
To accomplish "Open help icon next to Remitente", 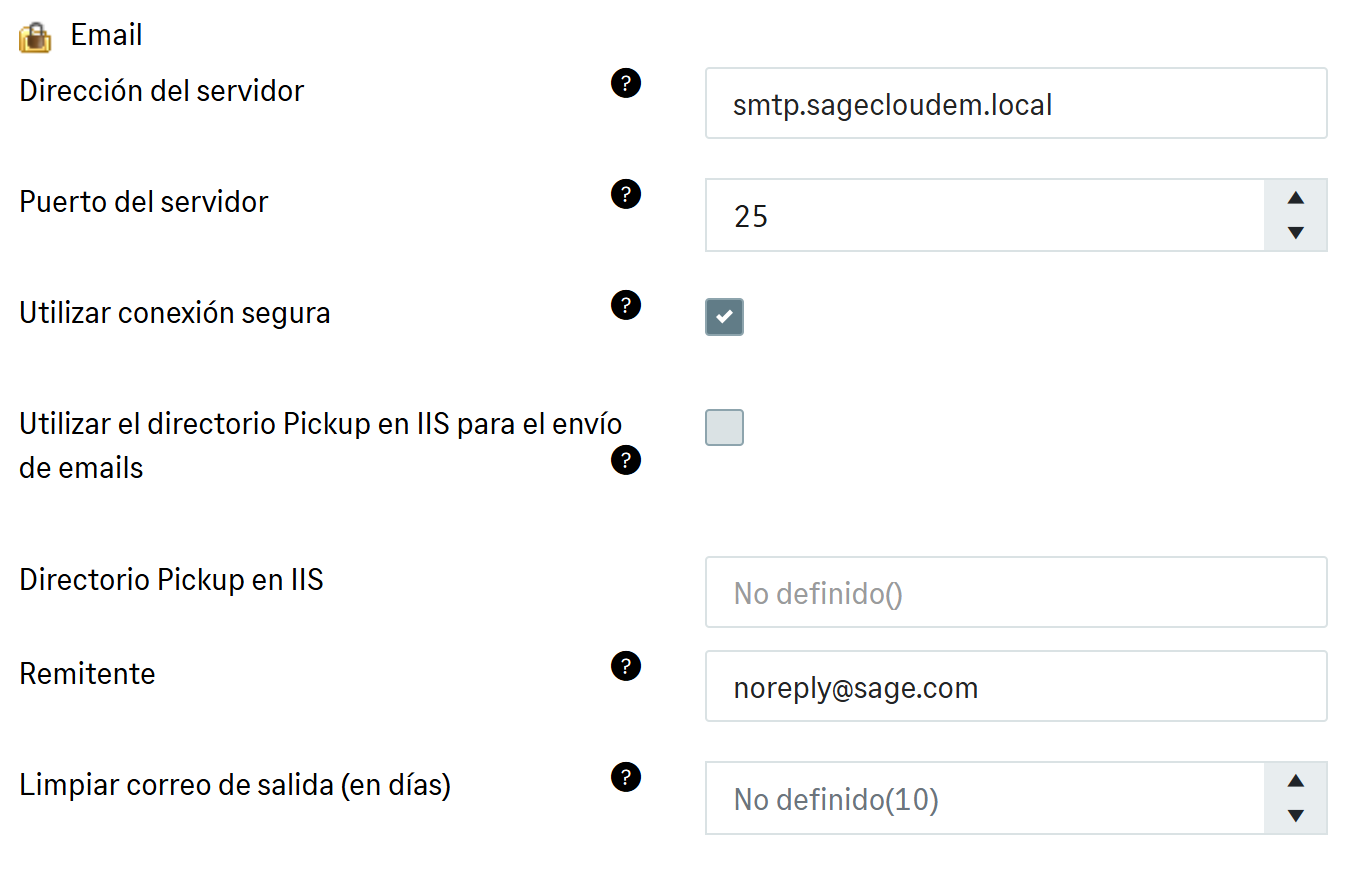I will coord(625,666).
